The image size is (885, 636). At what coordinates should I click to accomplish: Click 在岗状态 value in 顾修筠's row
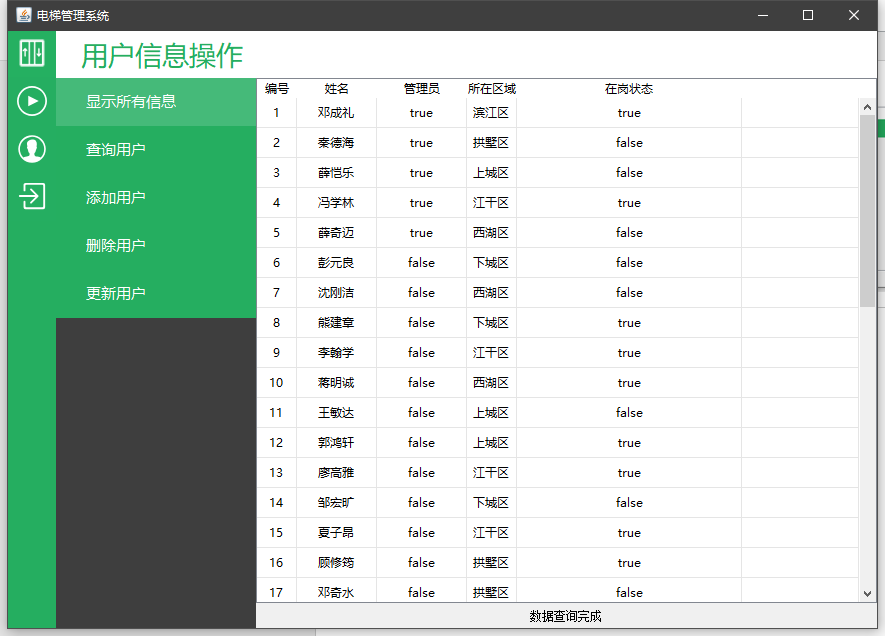tap(629, 563)
